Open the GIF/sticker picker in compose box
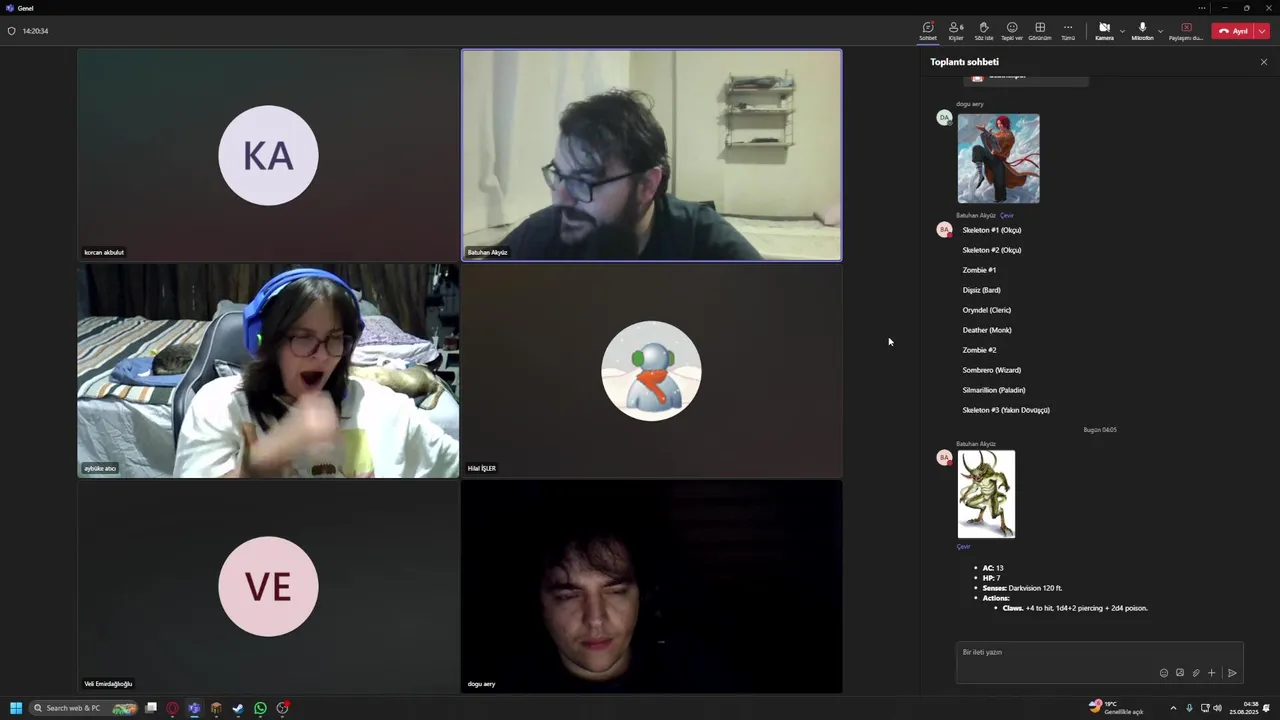Viewport: 1280px width, 720px height. [x=1180, y=673]
